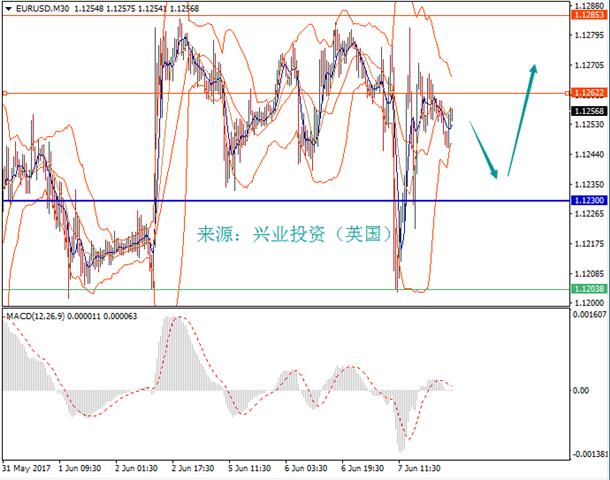The image size is (610, 480).
Task: Click the 31 May 2017 date label
Action: [26, 468]
